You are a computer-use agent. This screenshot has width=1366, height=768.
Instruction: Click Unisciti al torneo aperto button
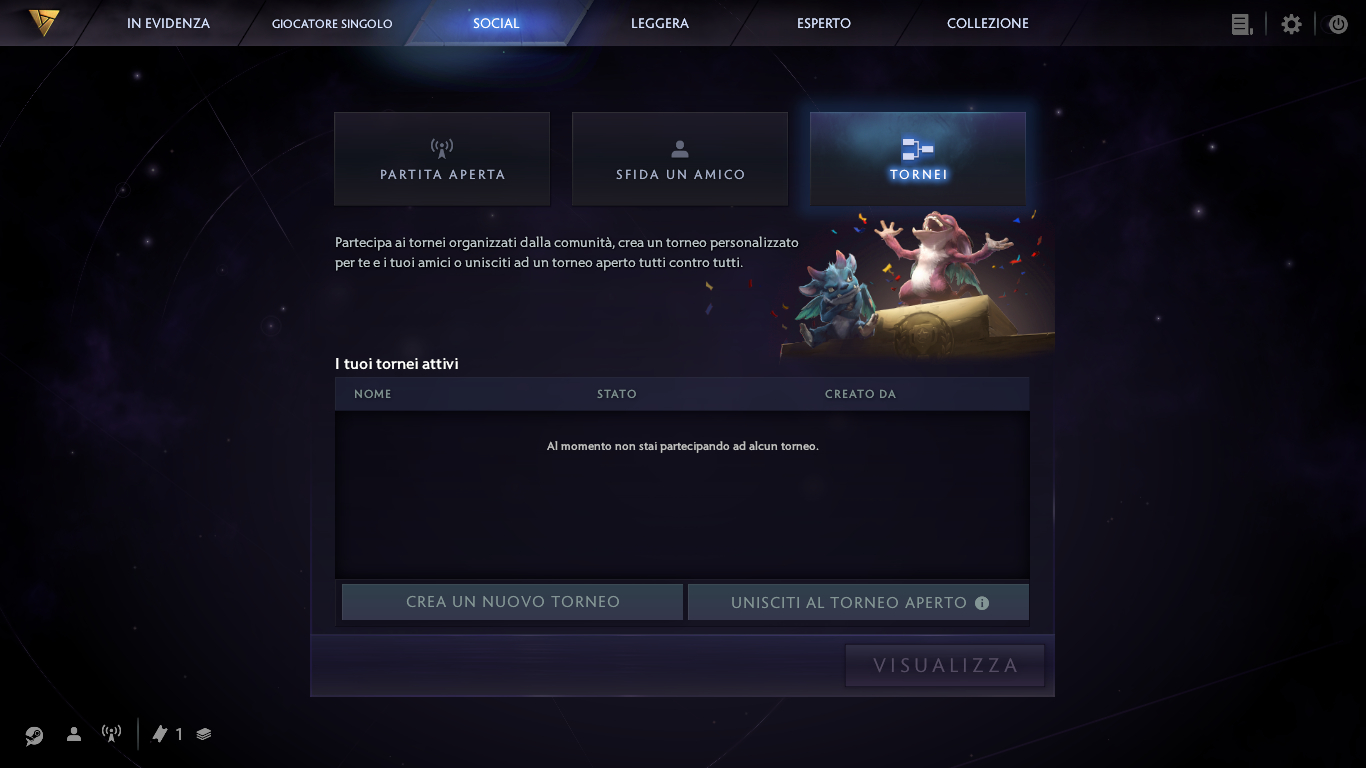(x=858, y=602)
